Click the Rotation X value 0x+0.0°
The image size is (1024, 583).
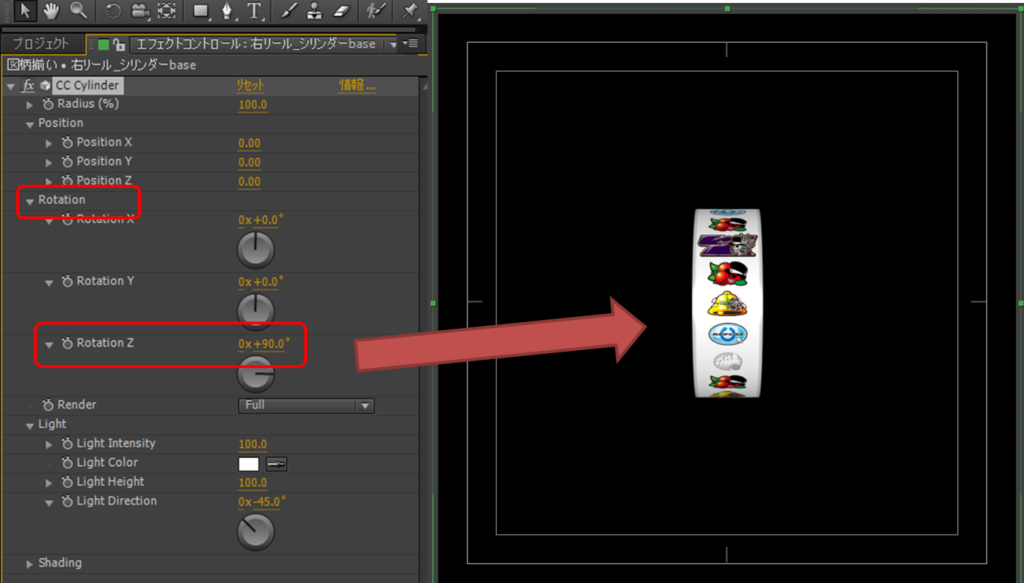coord(261,220)
